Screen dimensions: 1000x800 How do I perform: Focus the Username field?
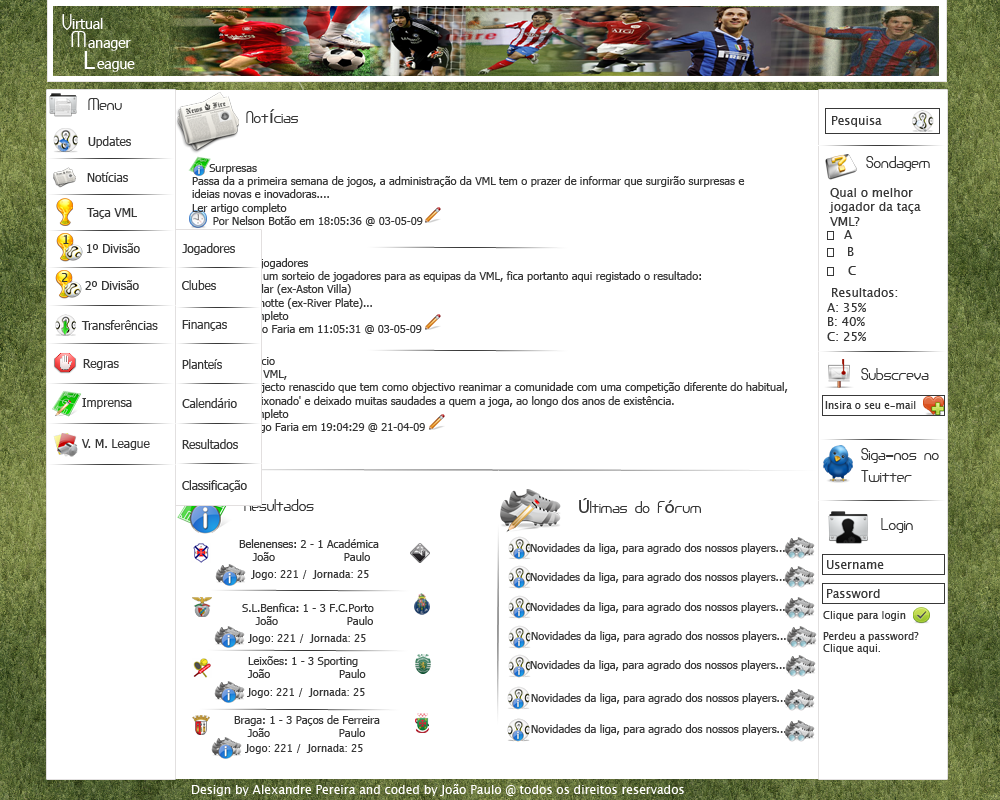883,565
